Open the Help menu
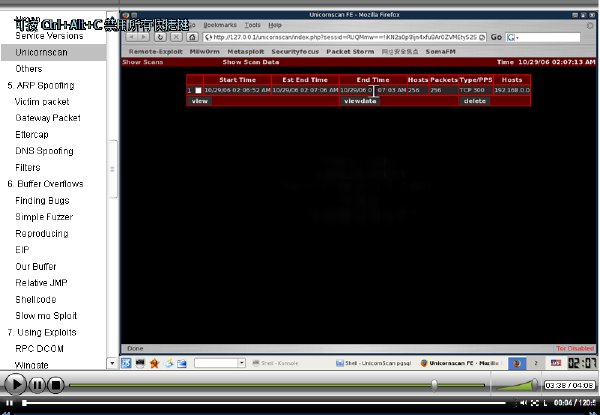 [275, 25]
